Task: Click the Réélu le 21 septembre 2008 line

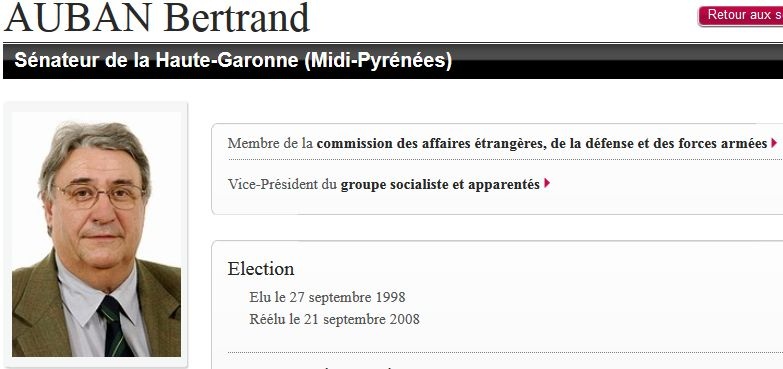Action: (335, 319)
